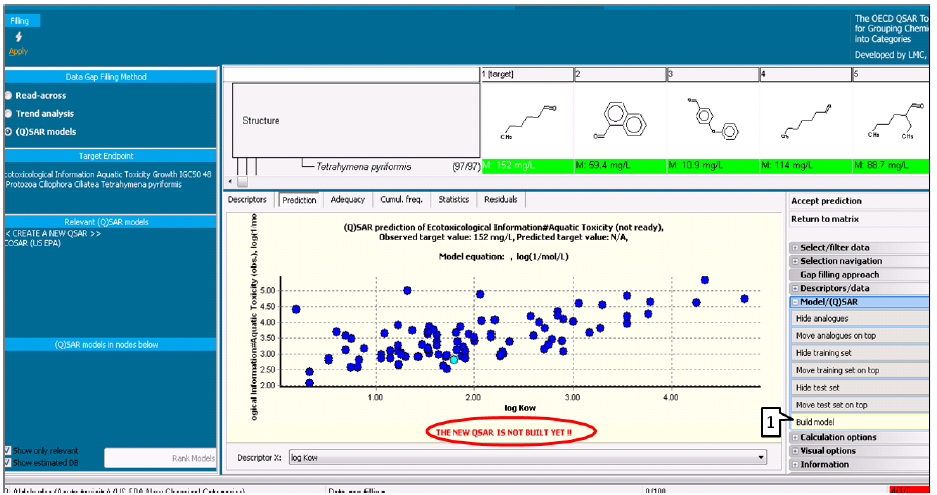Select the Tetrahymena pyriformis tree row

[x=363, y=167]
